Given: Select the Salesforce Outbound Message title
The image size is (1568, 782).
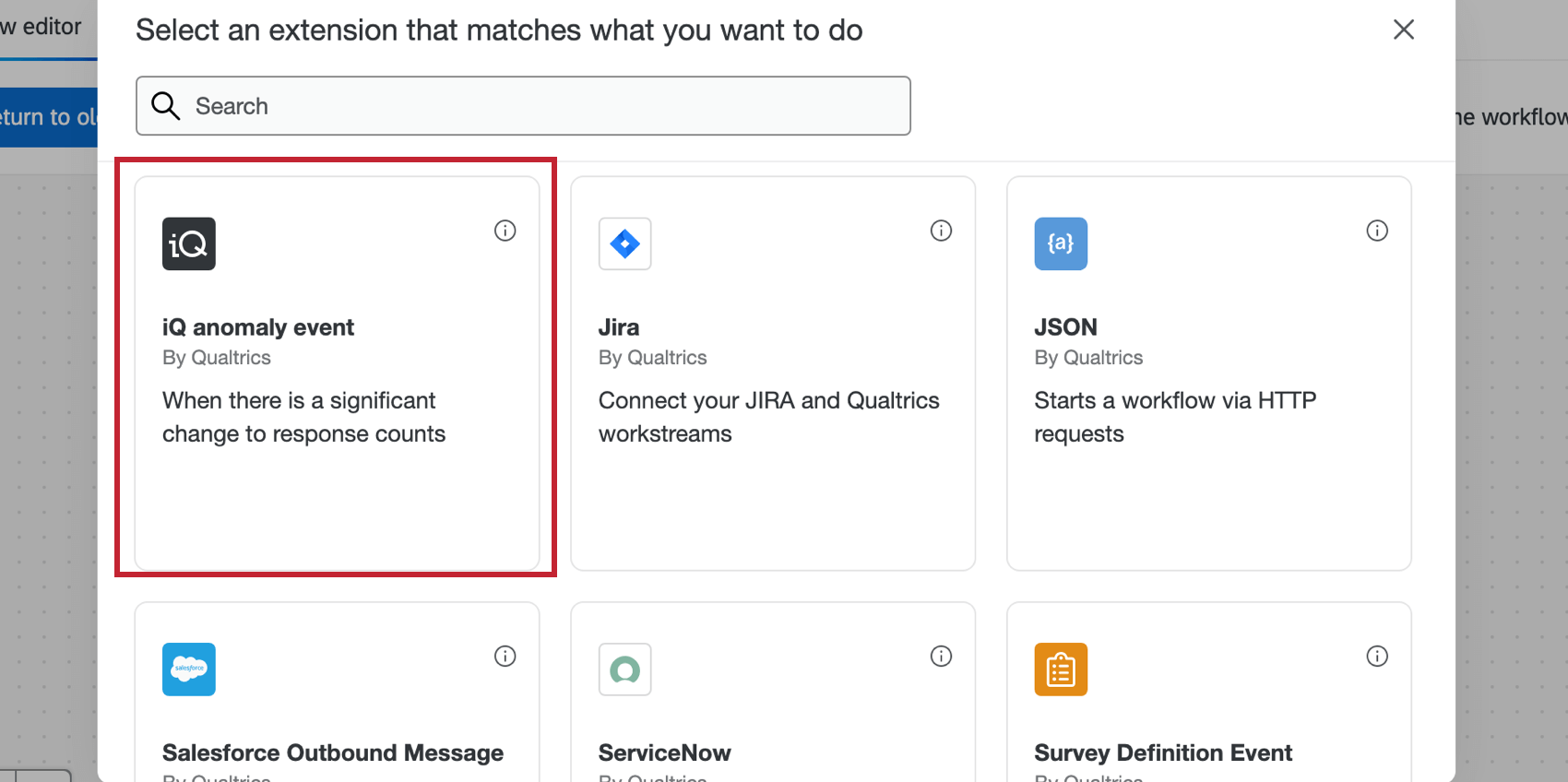Looking at the screenshot, I should tap(333, 753).
